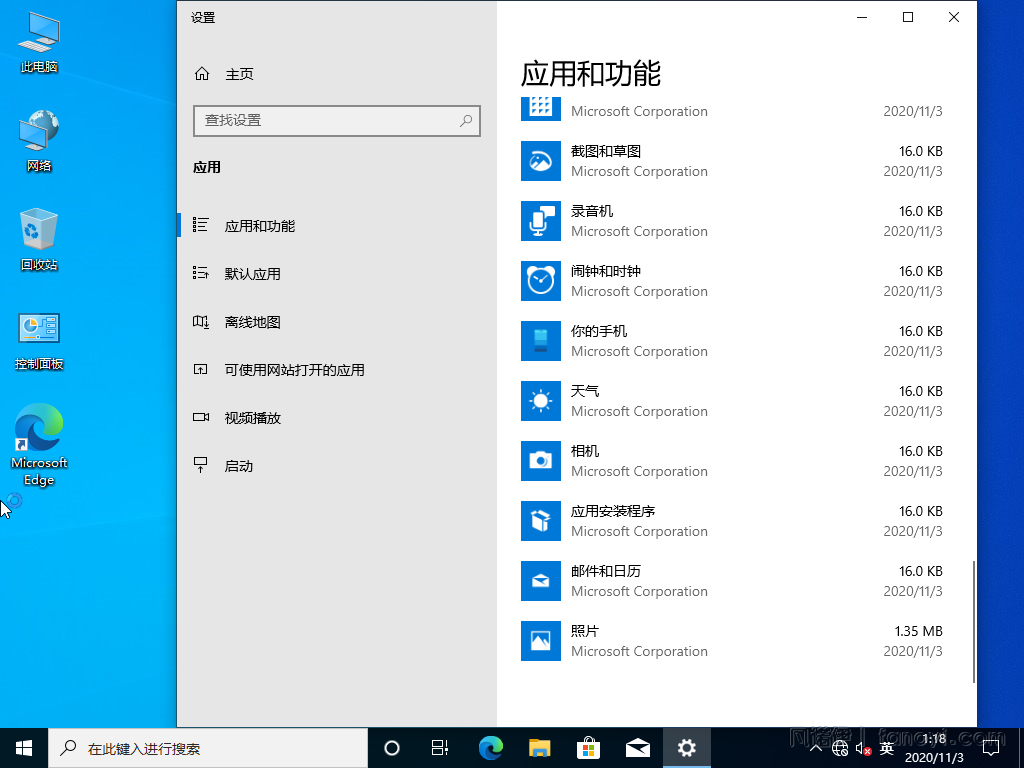The image size is (1024, 768).
Task: Click the 16.0 KB size of 天气
Action: pos(920,391)
